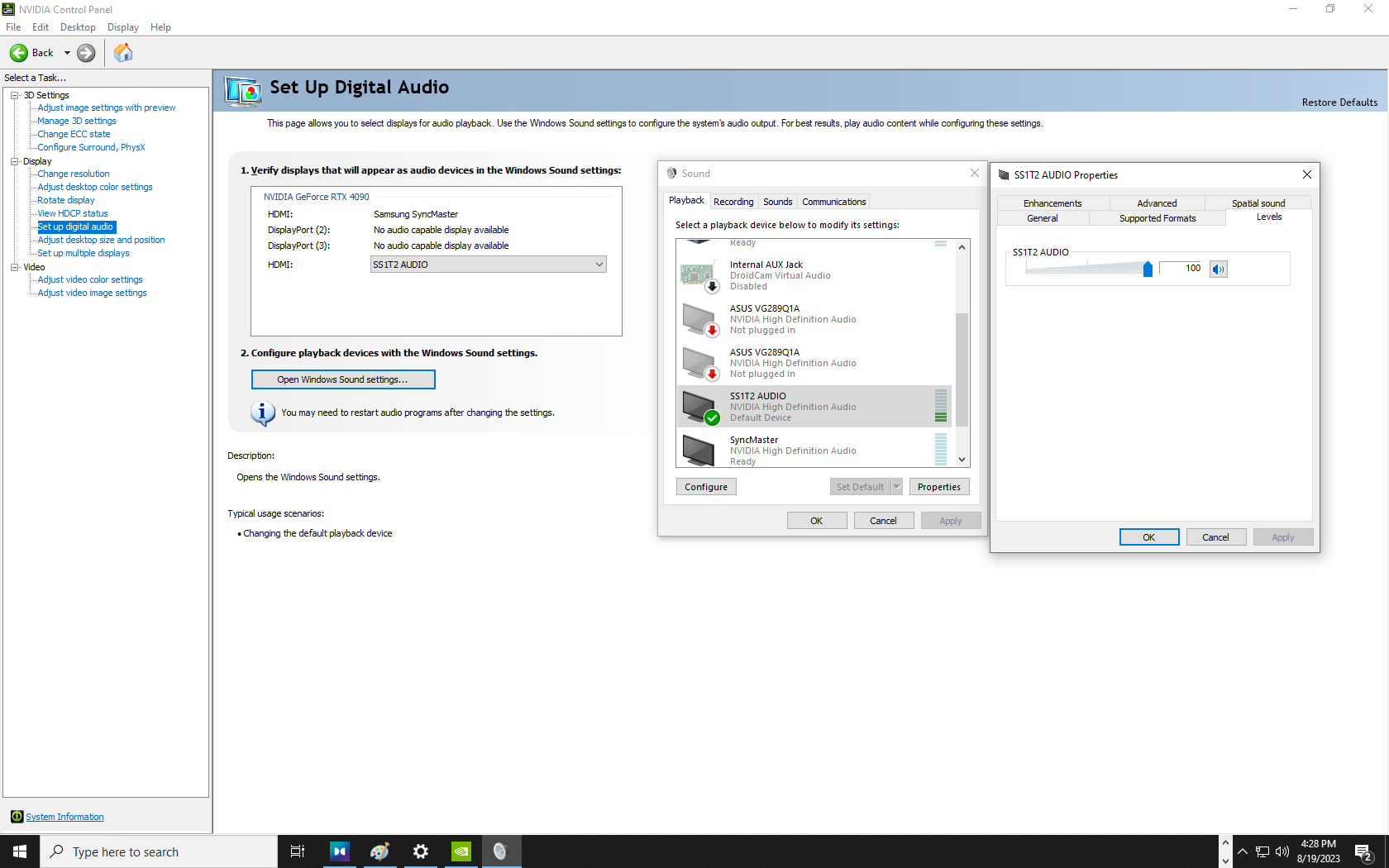Select Adjust image settings with preview

pyautogui.click(x=107, y=107)
